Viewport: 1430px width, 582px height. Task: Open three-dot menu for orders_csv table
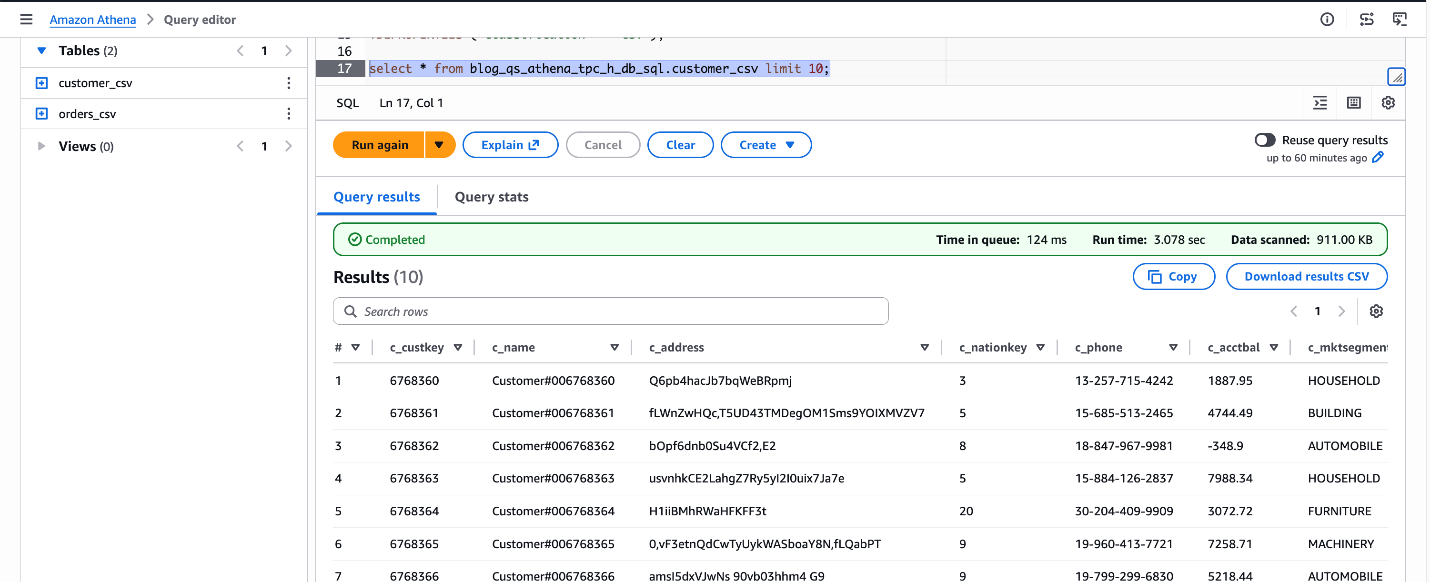coord(289,114)
